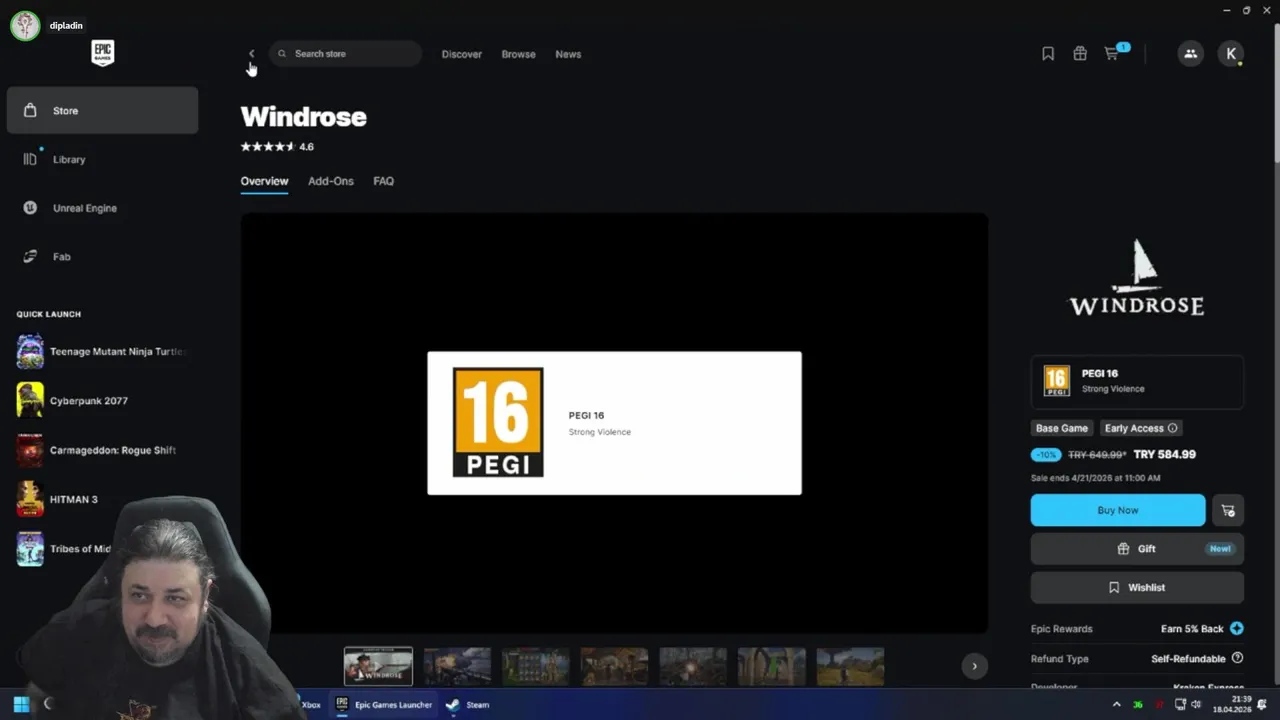Select the first Windrose trailer thumbnail
This screenshot has height=720, width=1280.
(378, 666)
